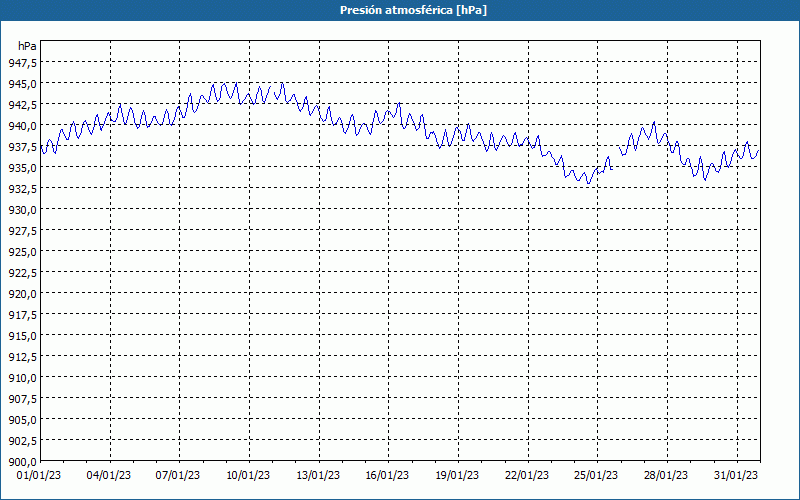
Task: Select the 925,0 axis value
Action: [22, 252]
